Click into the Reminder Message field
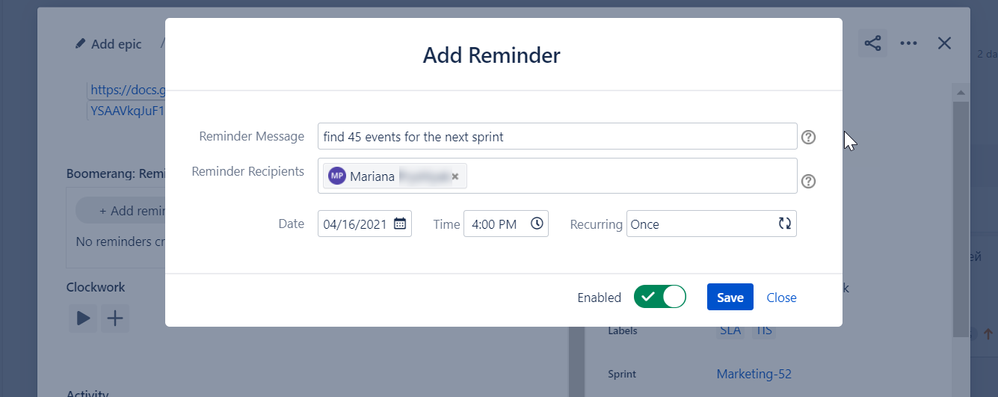Image resolution: width=998 pixels, height=397 pixels. [x=558, y=136]
